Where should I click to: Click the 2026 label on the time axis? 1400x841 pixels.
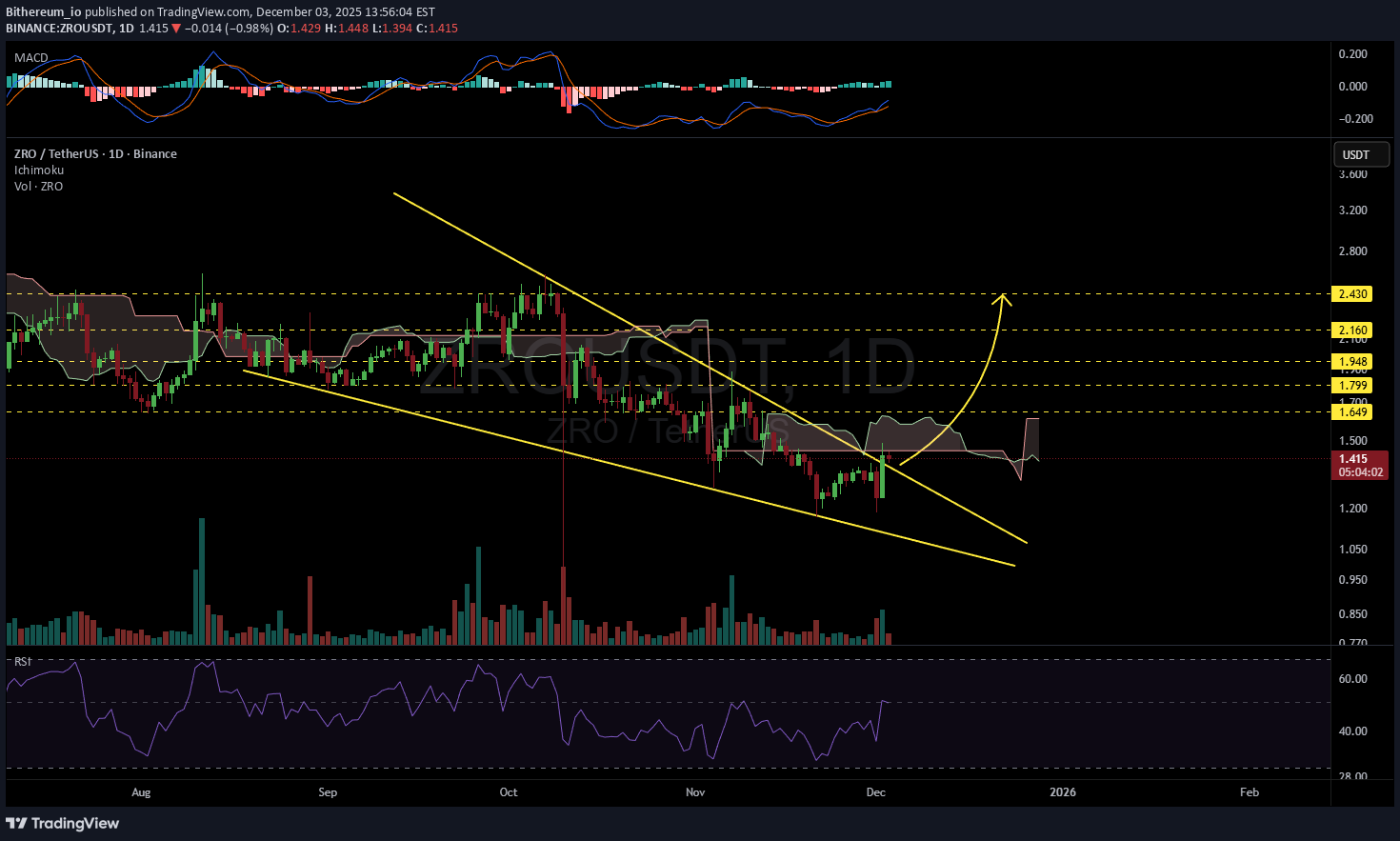click(x=1062, y=792)
